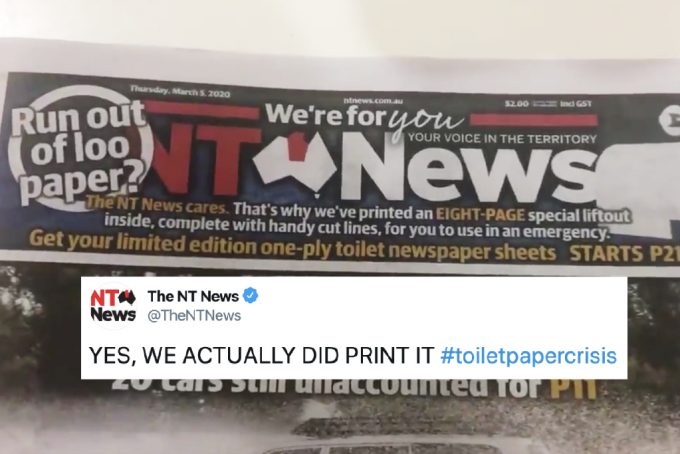
Task: Click the white Australia map logo
Action: coord(294,163)
